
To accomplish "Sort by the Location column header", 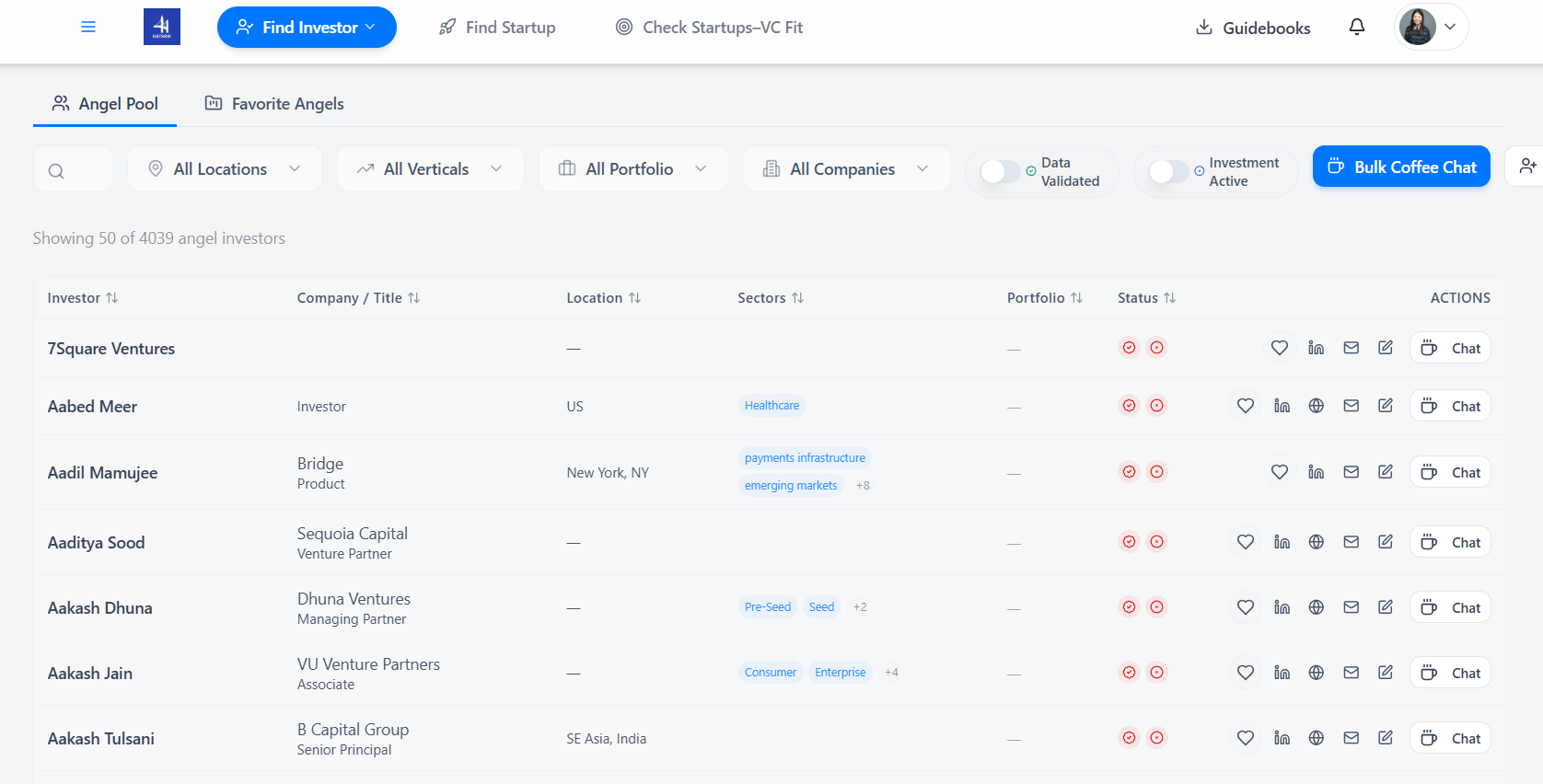I will 604,298.
